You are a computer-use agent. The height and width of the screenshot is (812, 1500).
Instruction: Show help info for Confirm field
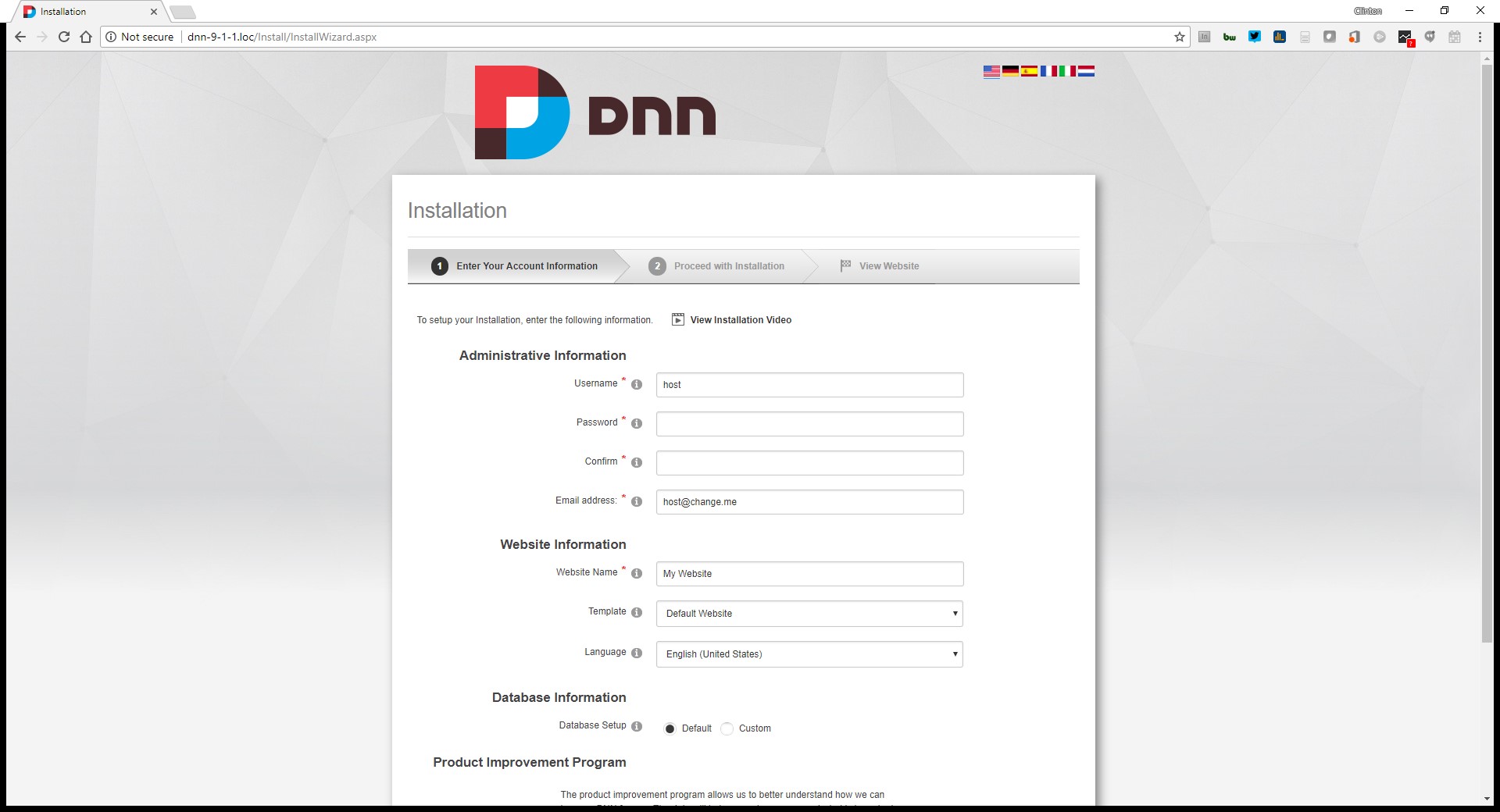click(637, 462)
